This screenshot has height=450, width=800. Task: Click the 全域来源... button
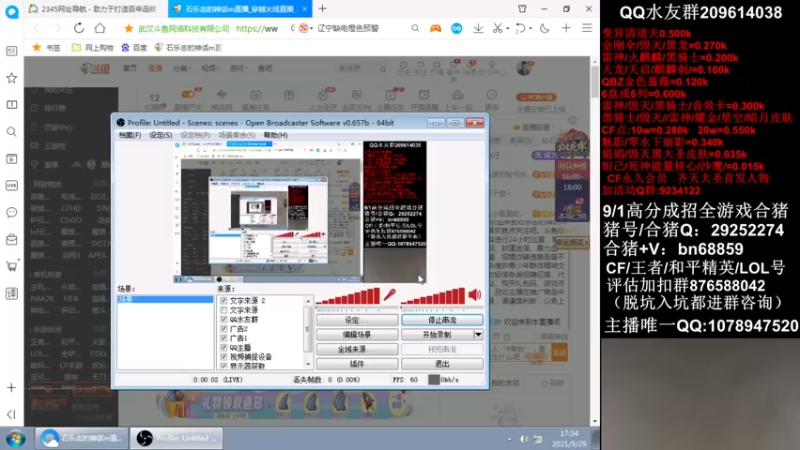click(x=357, y=349)
